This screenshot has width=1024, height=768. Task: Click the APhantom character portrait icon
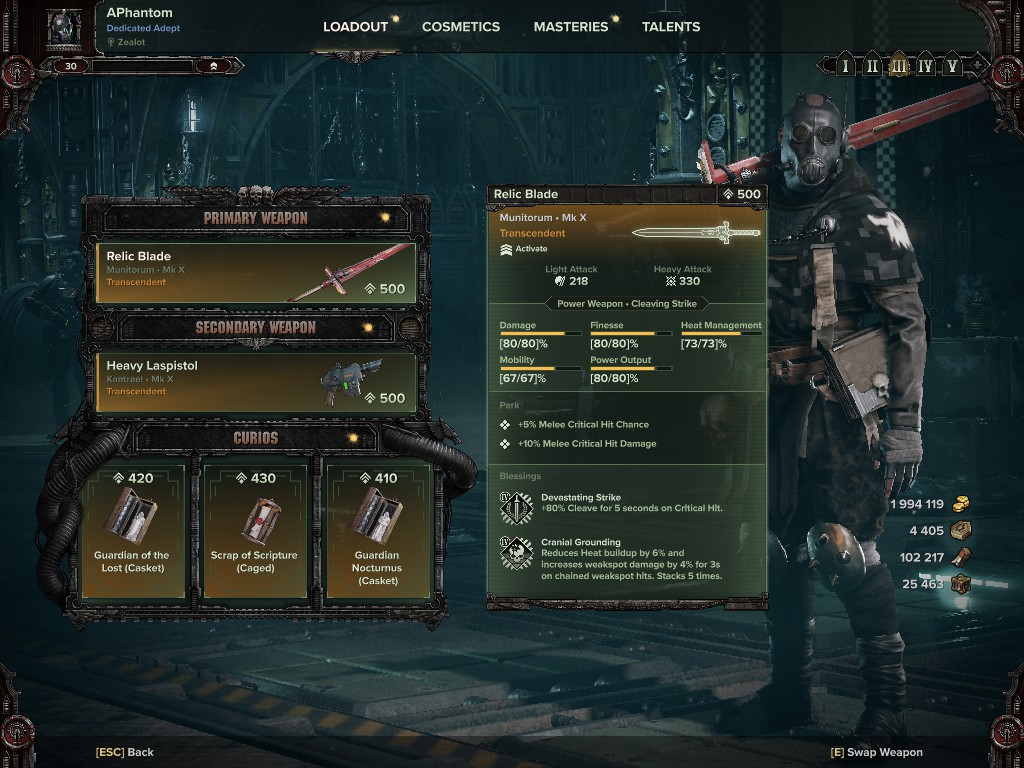coord(65,29)
